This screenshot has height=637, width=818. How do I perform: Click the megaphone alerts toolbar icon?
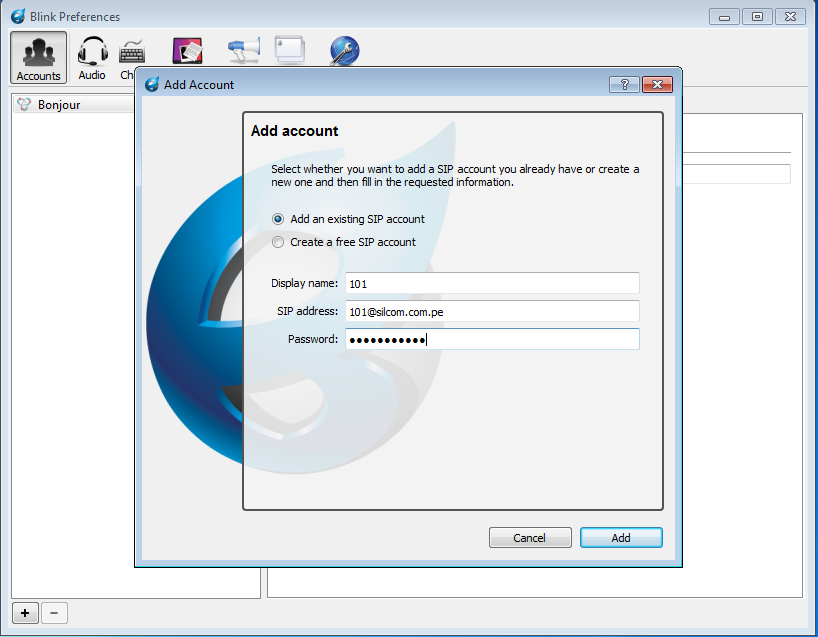tap(243, 50)
